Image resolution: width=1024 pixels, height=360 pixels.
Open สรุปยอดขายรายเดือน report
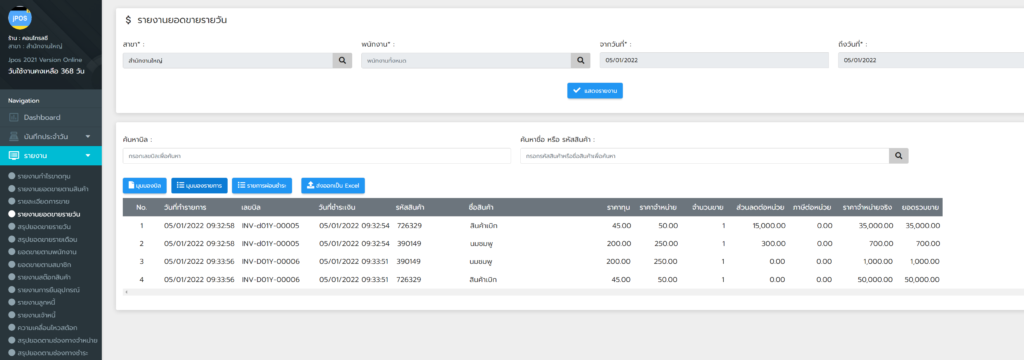tap(48, 240)
